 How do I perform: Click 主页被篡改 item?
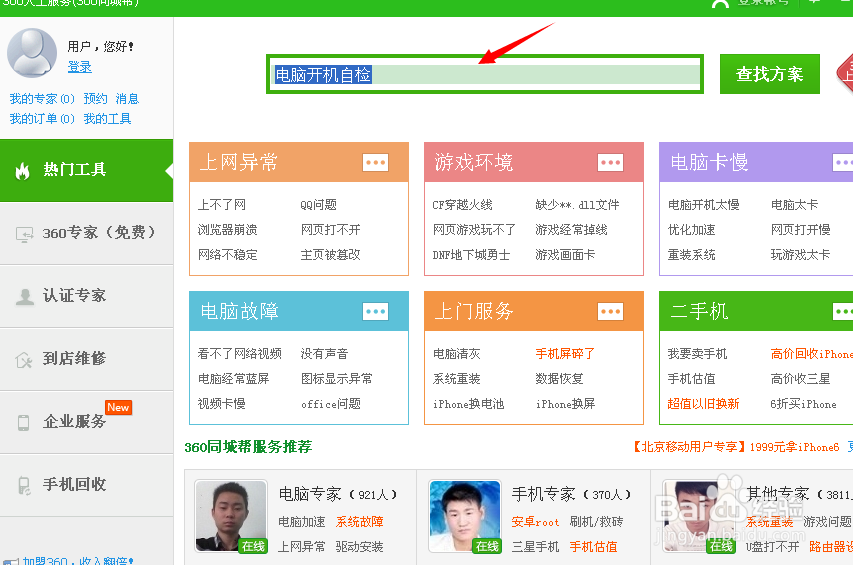pyautogui.click(x=331, y=255)
